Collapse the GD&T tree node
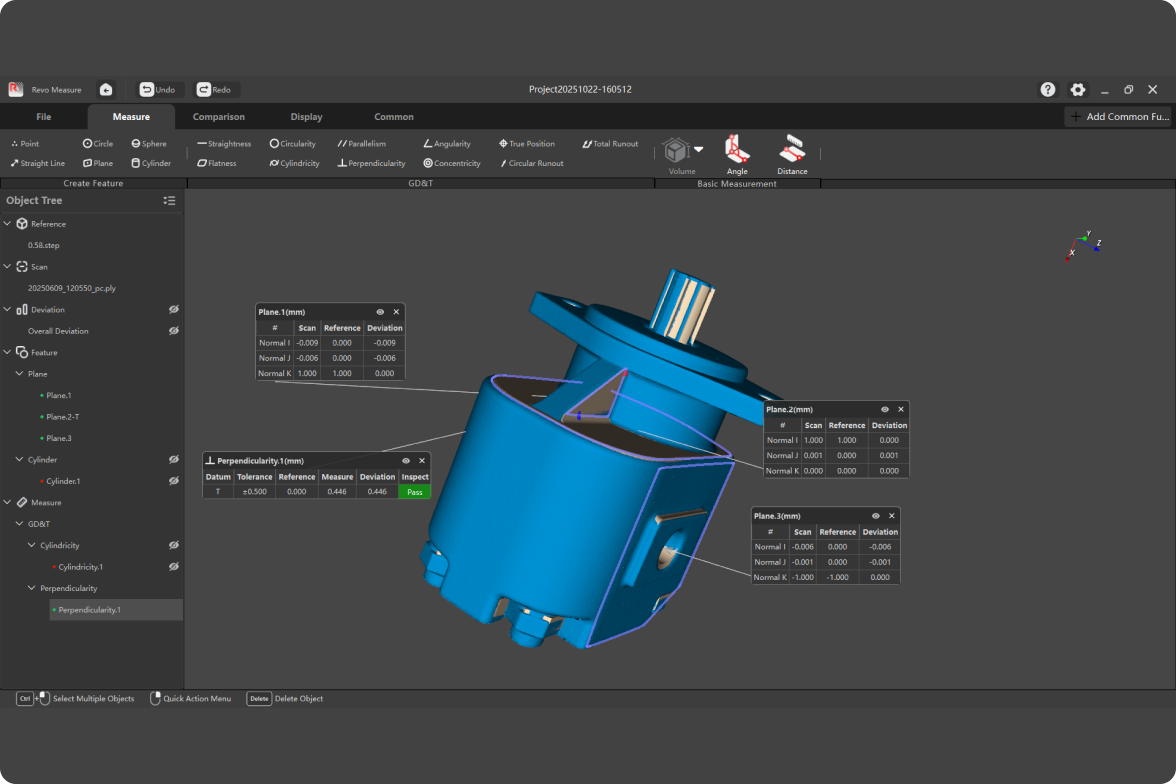The width and height of the screenshot is (1176, 784). pyautogui.click(x=20, y=524)
